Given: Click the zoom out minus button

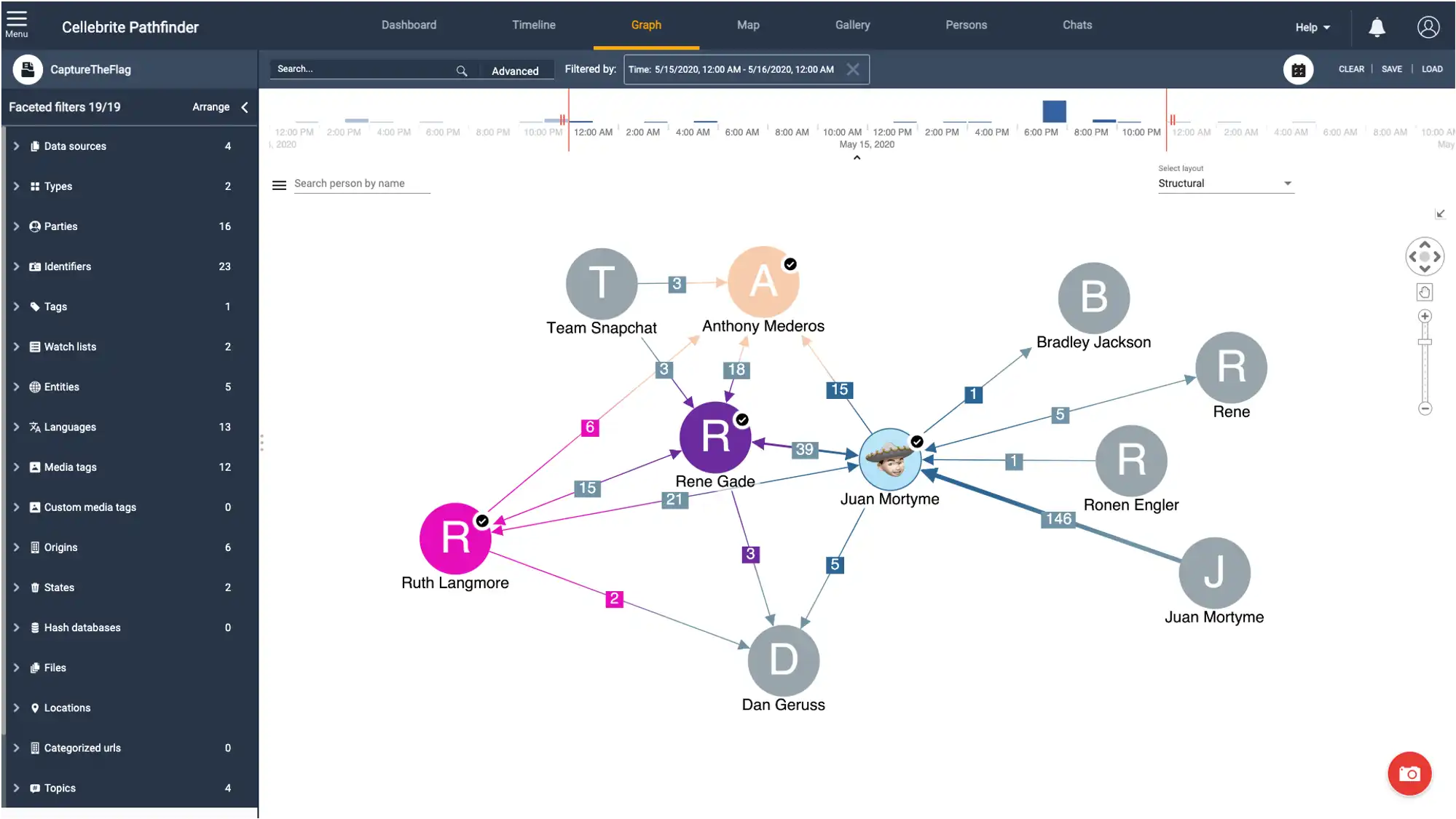Looking at the screenshot, I should (x=1425, y=408).
